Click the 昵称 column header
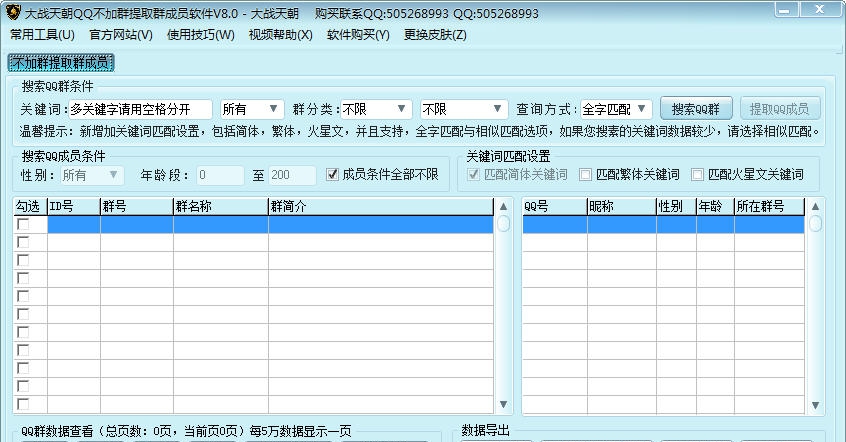This screenshot has width=846, height=442. 622,206
